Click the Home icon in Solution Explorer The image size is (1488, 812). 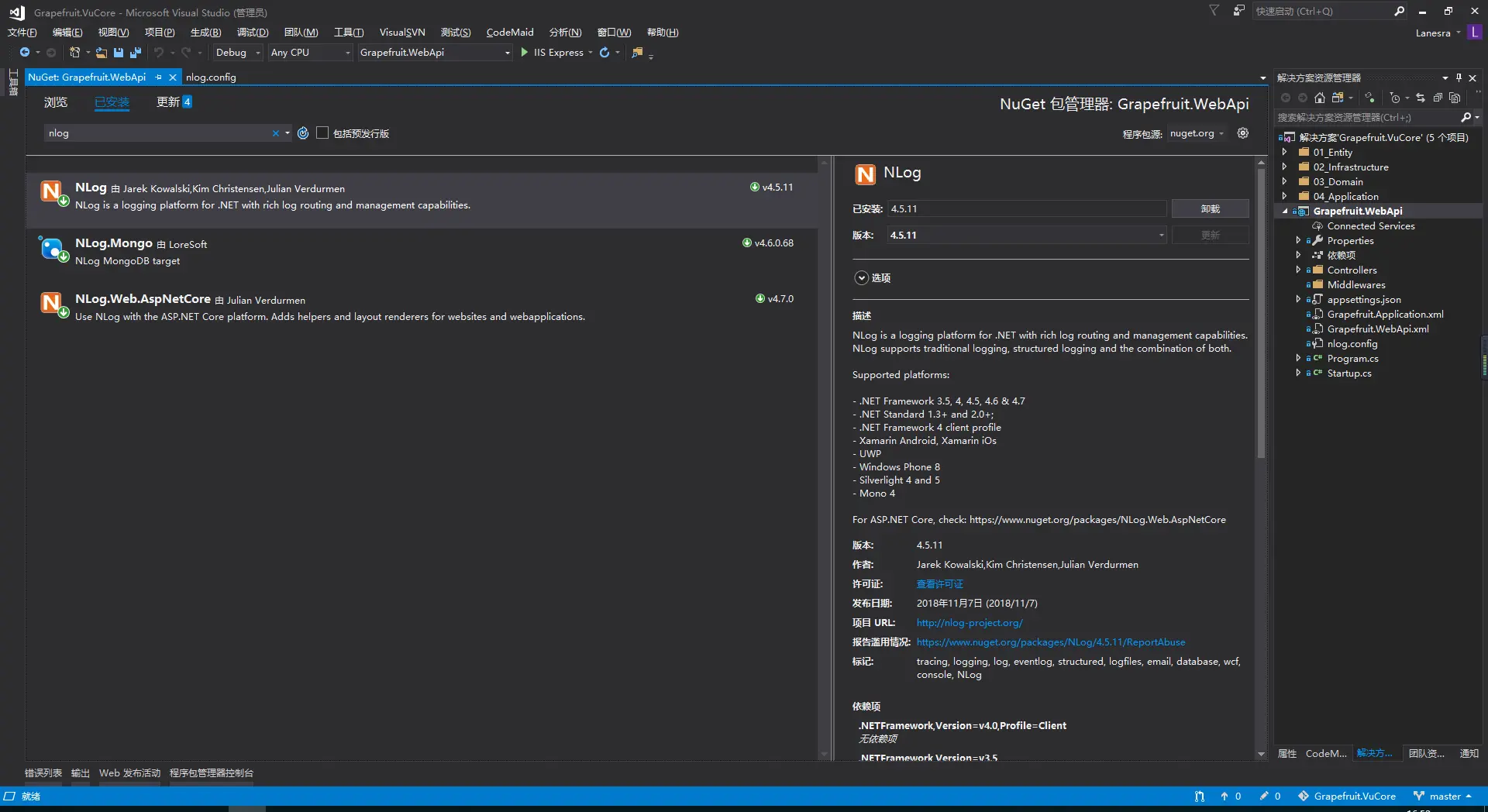click(x=1320, y=98)
